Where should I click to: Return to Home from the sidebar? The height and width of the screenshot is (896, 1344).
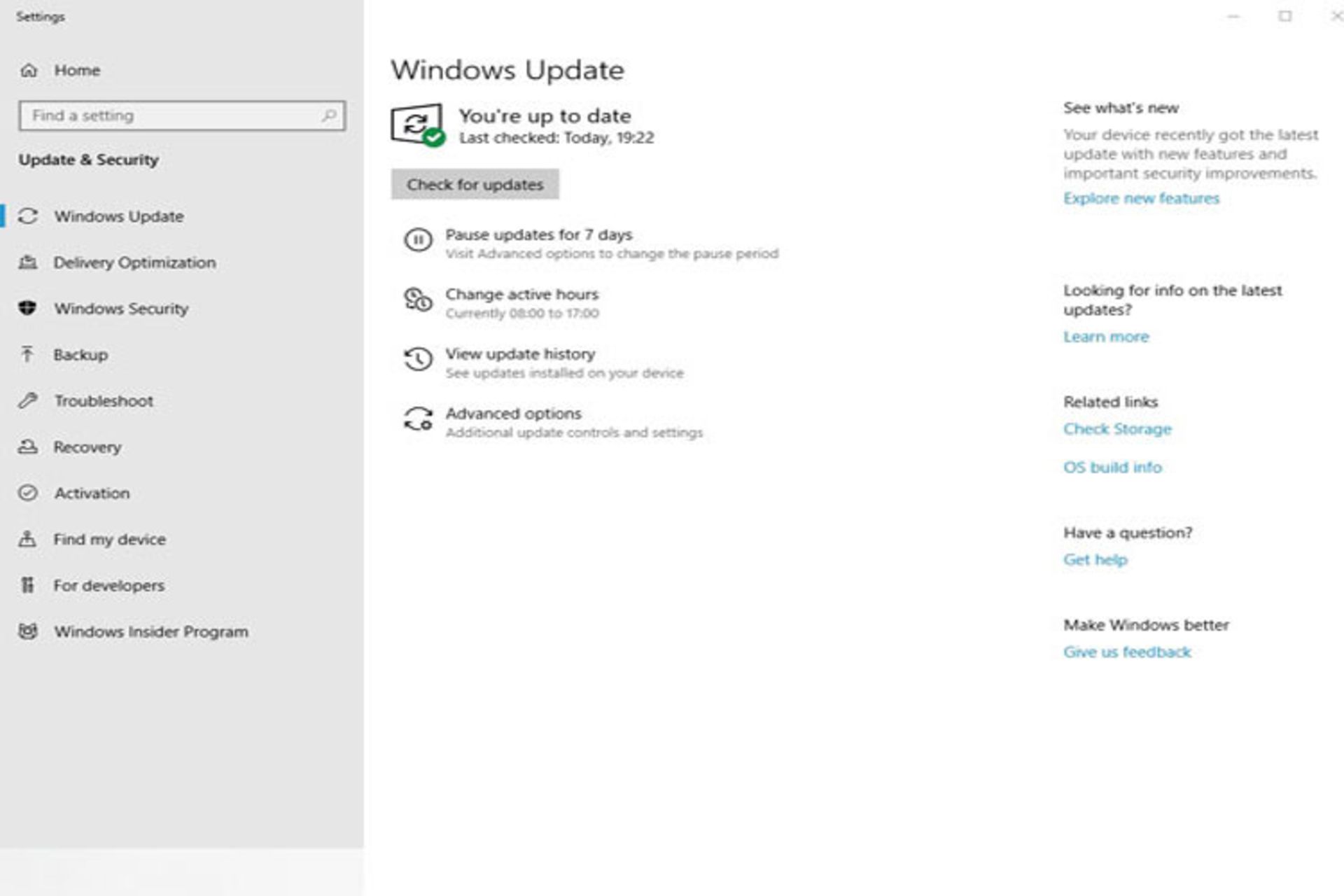click(77, 70)
